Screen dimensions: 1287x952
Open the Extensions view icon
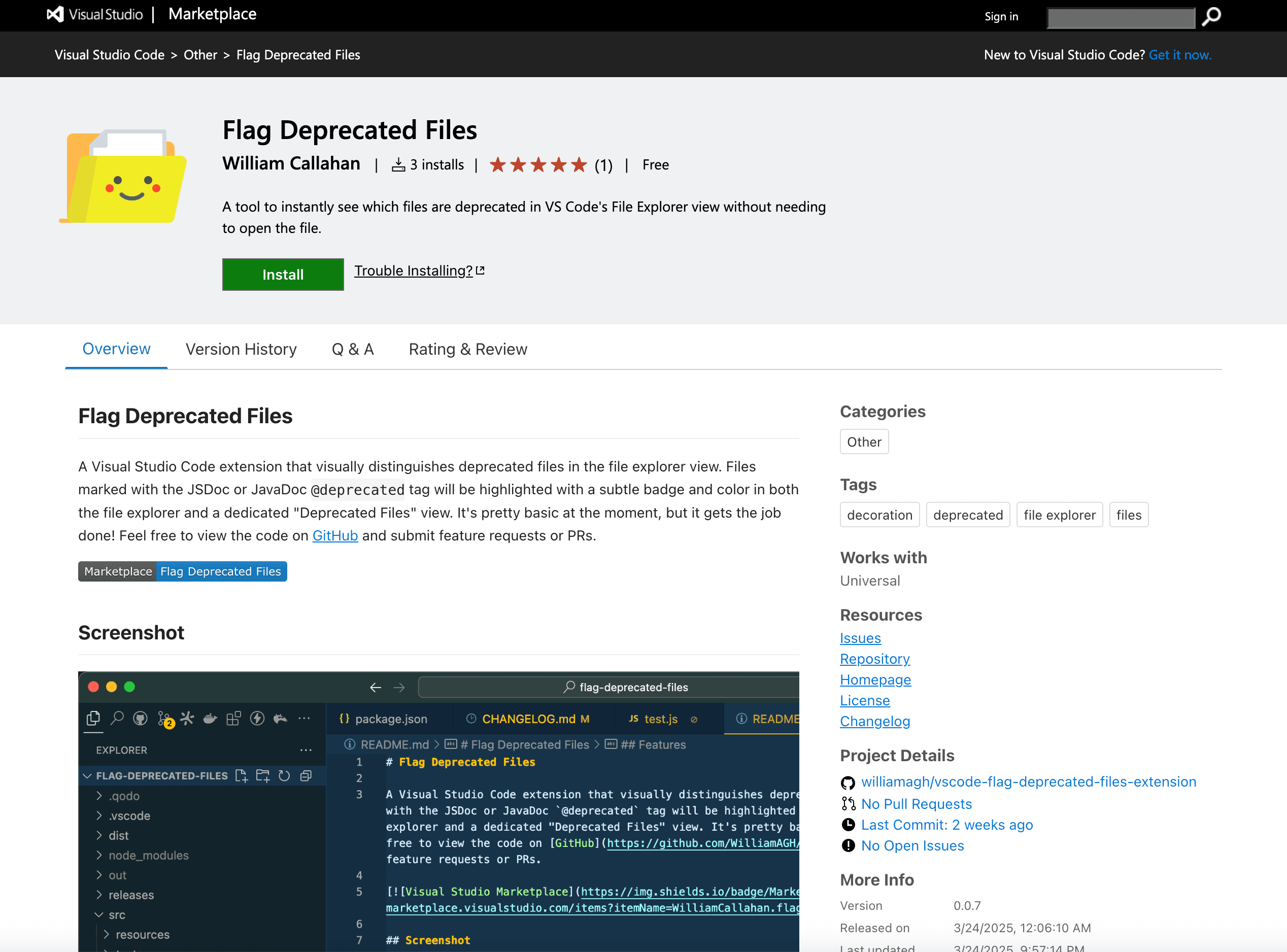233,718
